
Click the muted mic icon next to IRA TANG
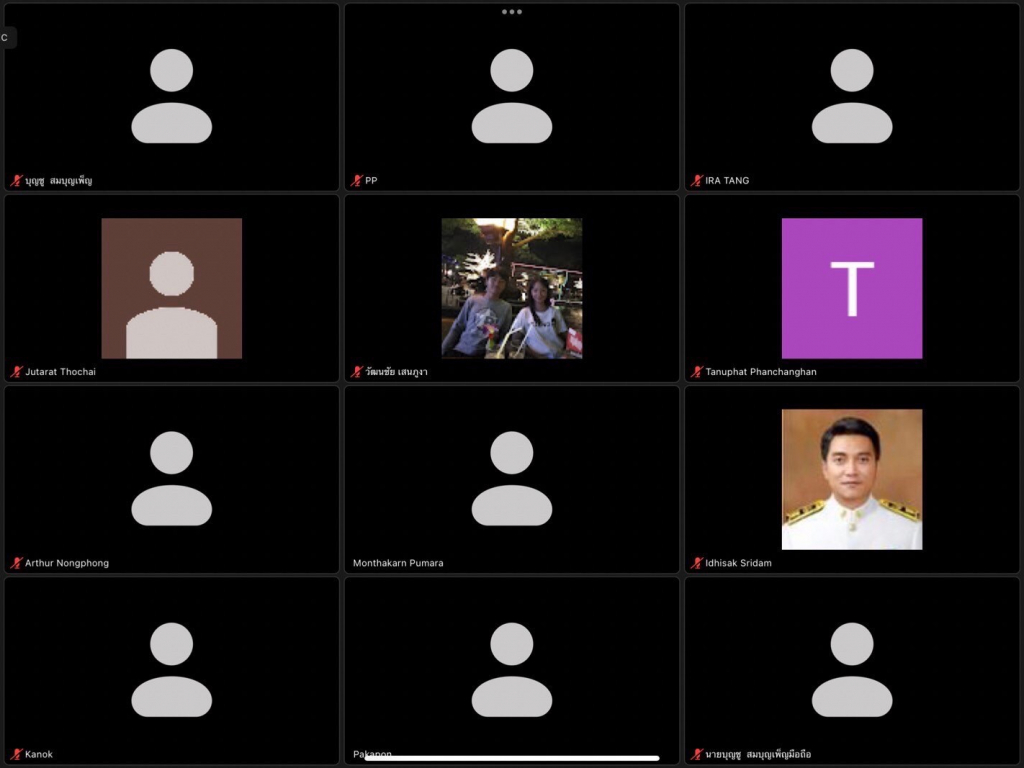point(697,181)
